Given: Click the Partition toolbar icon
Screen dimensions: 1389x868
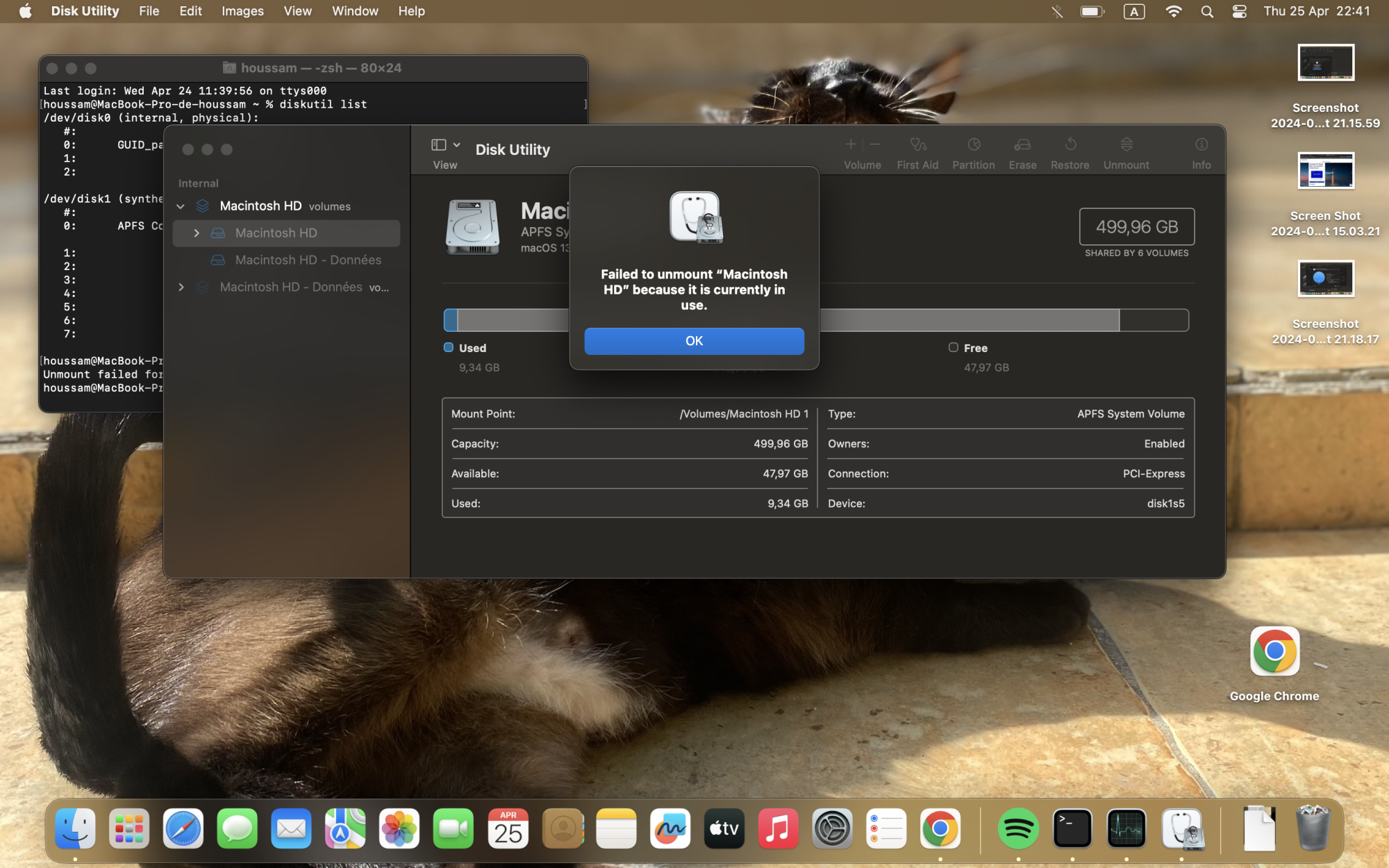Looking at the screenshot, I should pyautogui.click(x=974, y=145).
